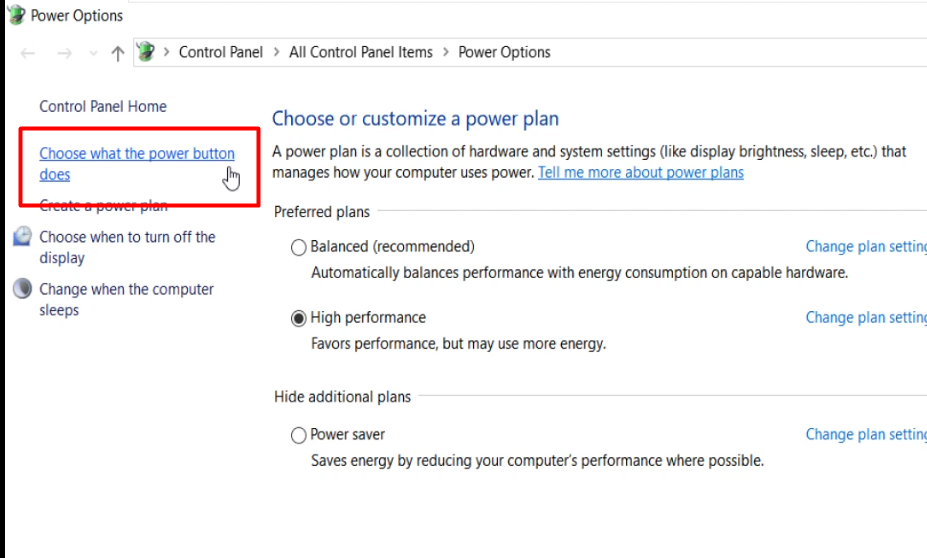
Task: Go up one level with the up arrow
Action: (x=118, y=54)
